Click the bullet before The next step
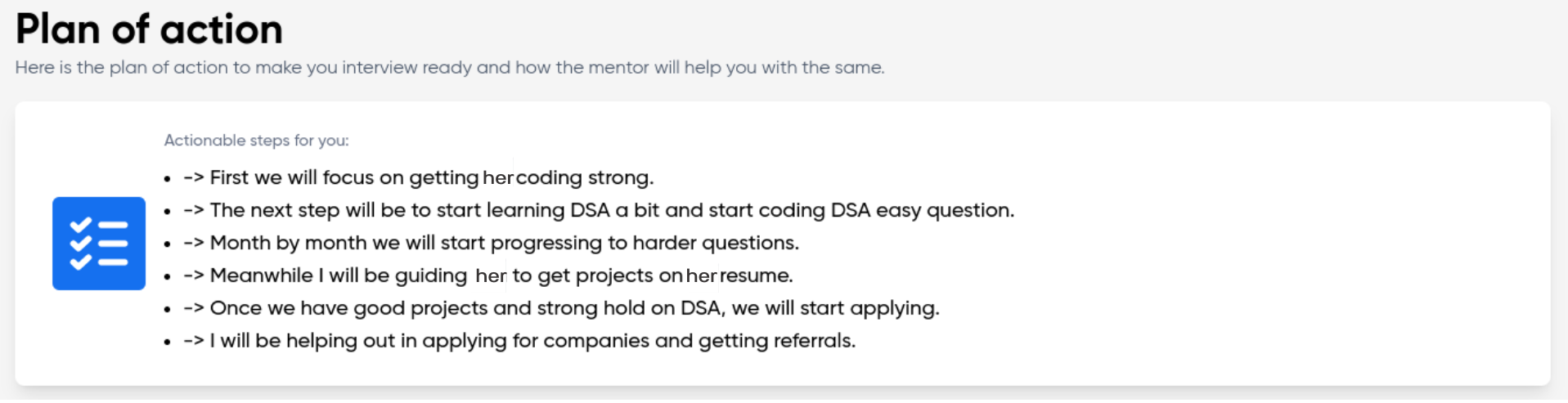 (x=167, y=212)
